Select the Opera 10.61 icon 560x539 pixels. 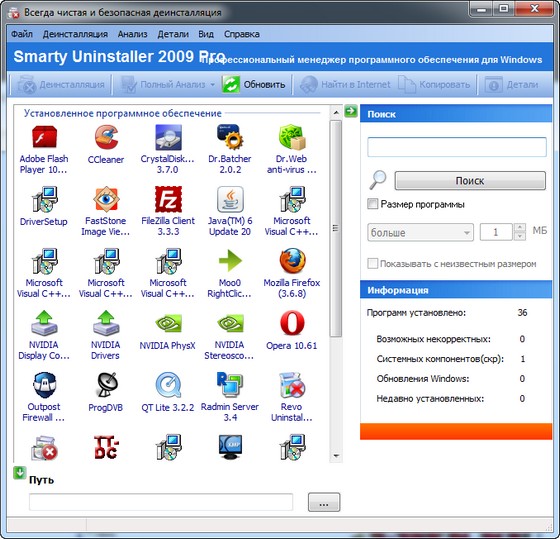pos(292,323)
